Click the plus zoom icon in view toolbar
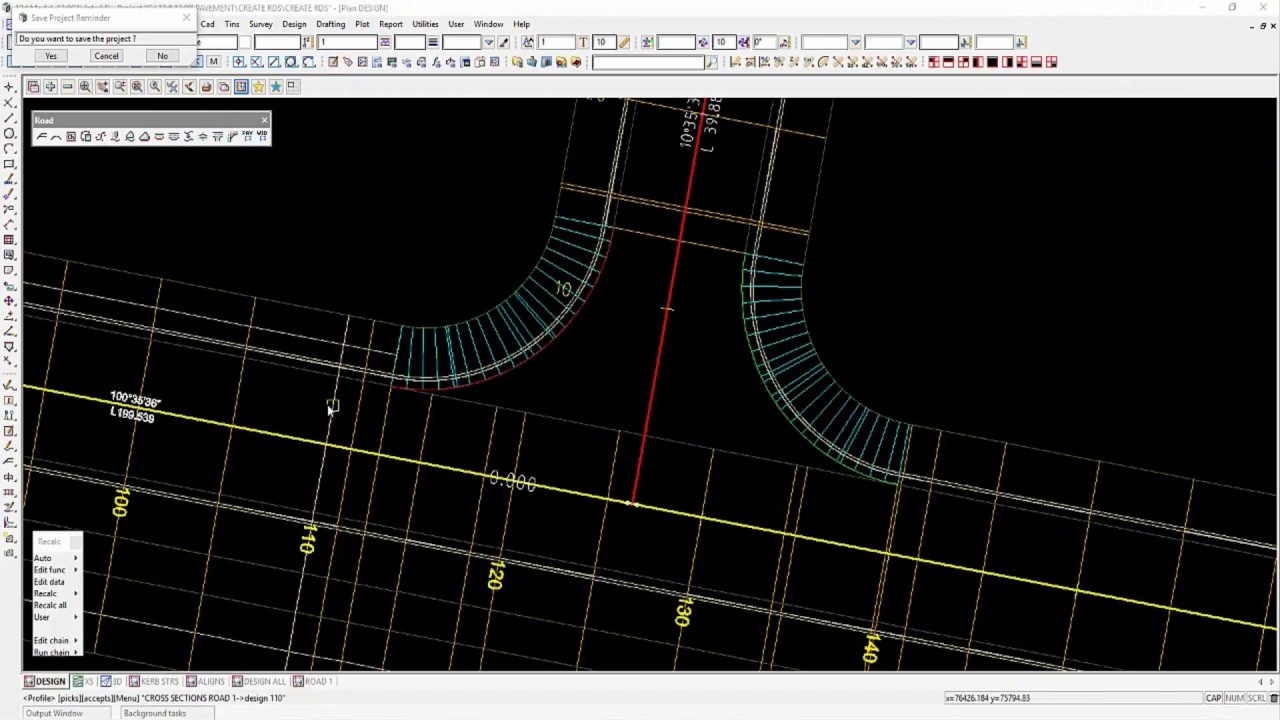This screenshot has height=720, width=1280. (50, 87)
